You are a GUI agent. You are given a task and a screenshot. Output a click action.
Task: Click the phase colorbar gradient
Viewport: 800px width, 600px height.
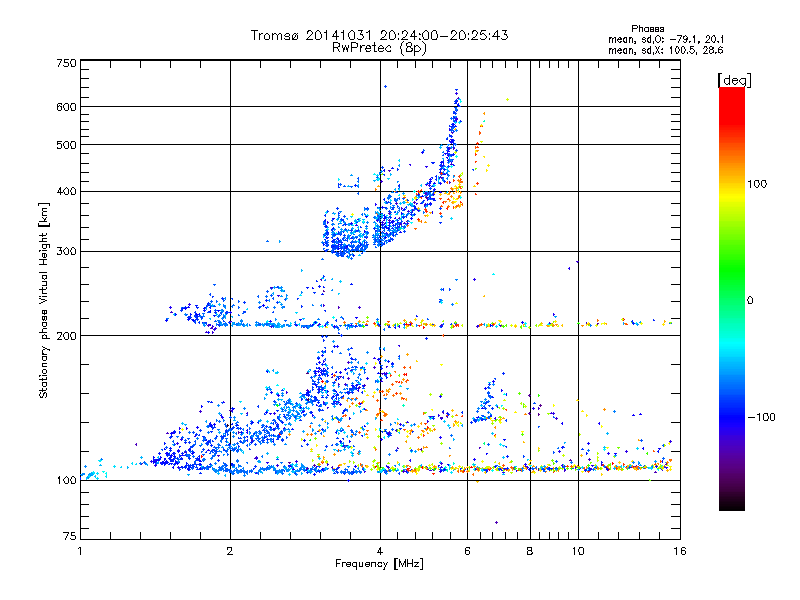click(x=732, y=299)
